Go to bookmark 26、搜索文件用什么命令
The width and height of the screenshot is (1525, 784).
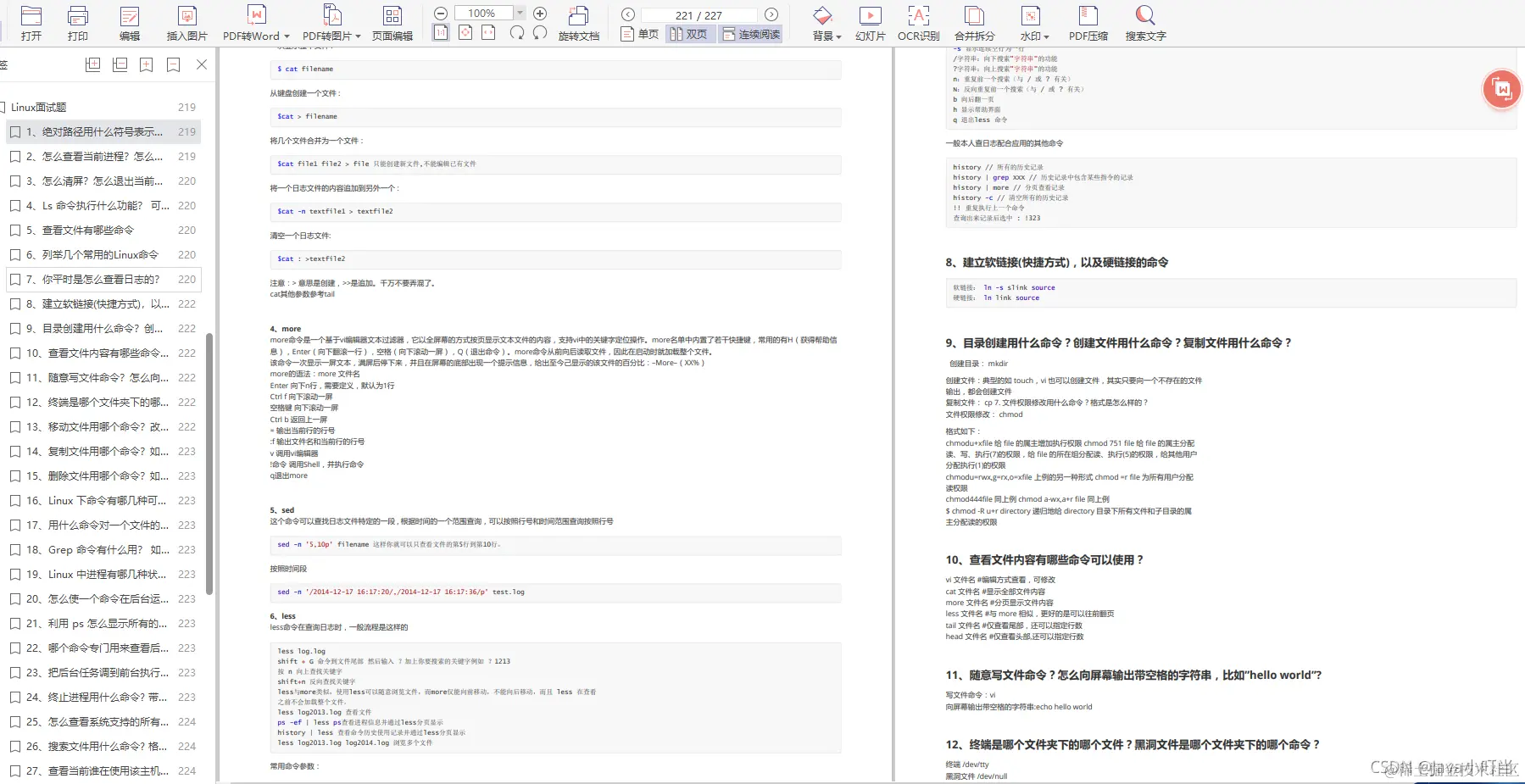coord(103,746)
